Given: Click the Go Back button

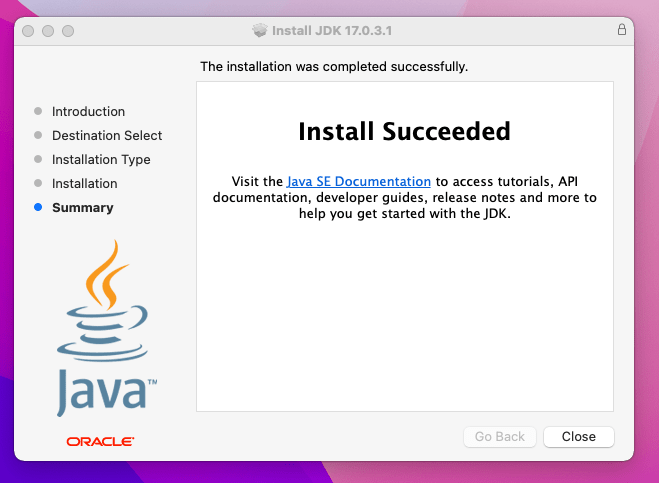Looking at the screenshot, I should click(x=500, y=437).
